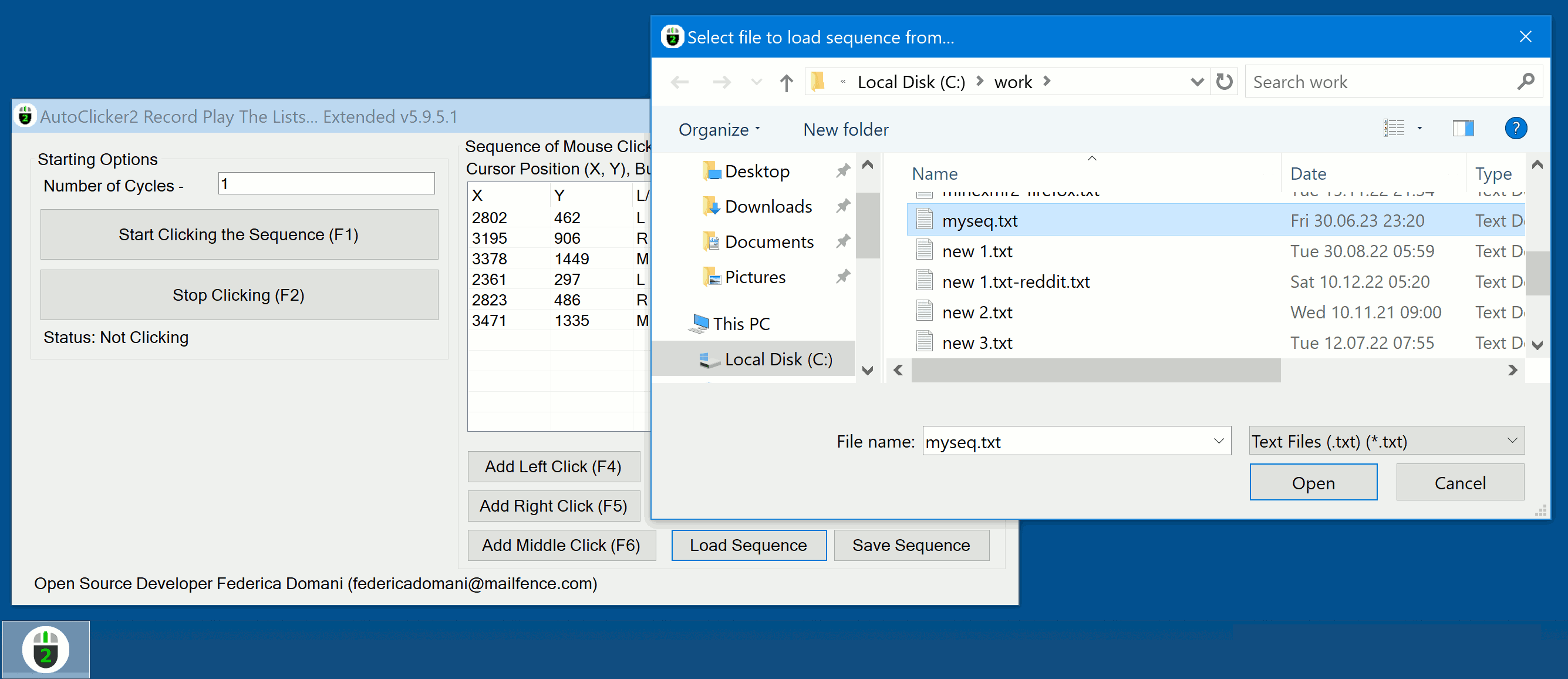Click the view layout toggle icon

(x=1460, y=128)
